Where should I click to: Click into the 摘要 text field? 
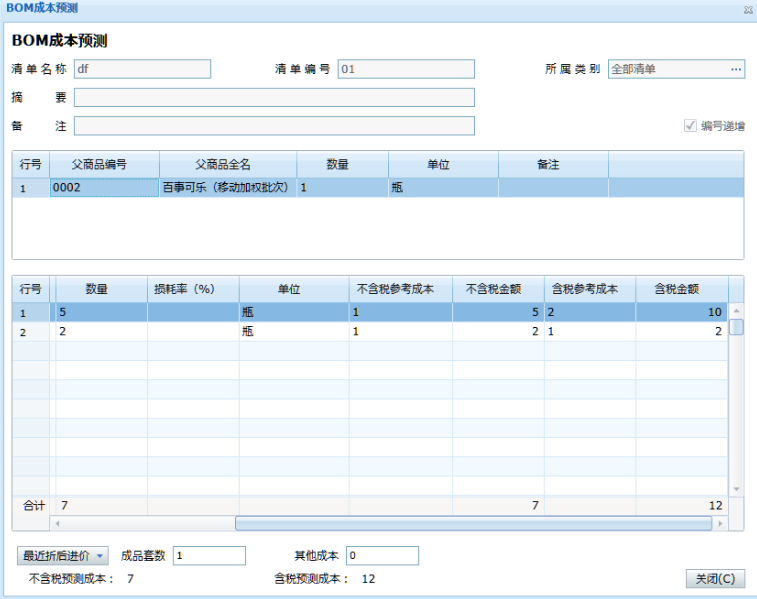coord(274,98)
